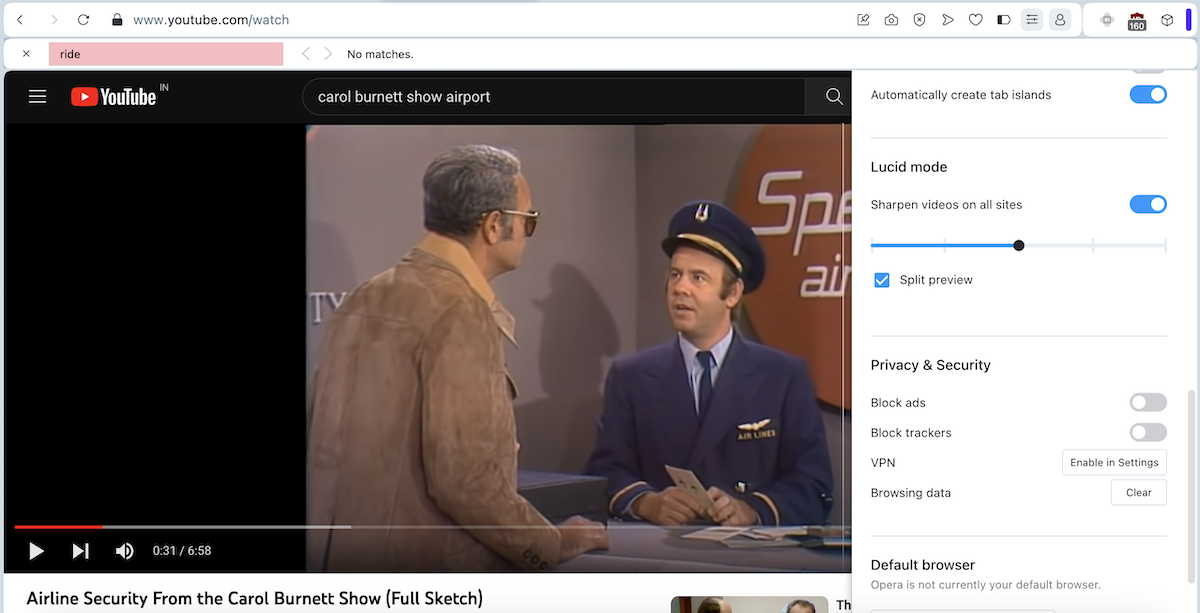The image size is (1200, 613).
Task: Open the recommended video thumbnail below
Action: point(749,604)
